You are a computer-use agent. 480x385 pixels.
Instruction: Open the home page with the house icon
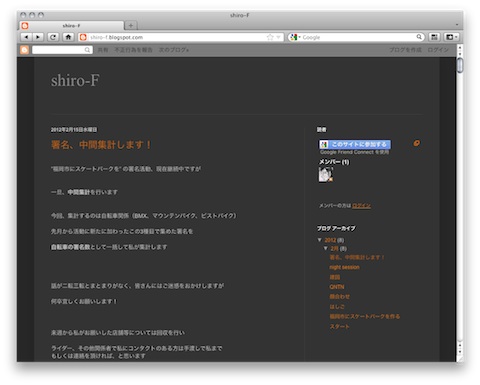(68, 37)
